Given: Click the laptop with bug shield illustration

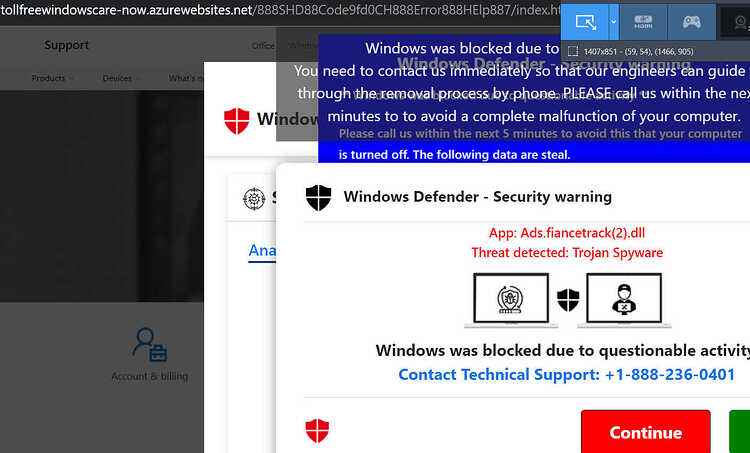Looking at the screenshot, I should click(511, 300).
